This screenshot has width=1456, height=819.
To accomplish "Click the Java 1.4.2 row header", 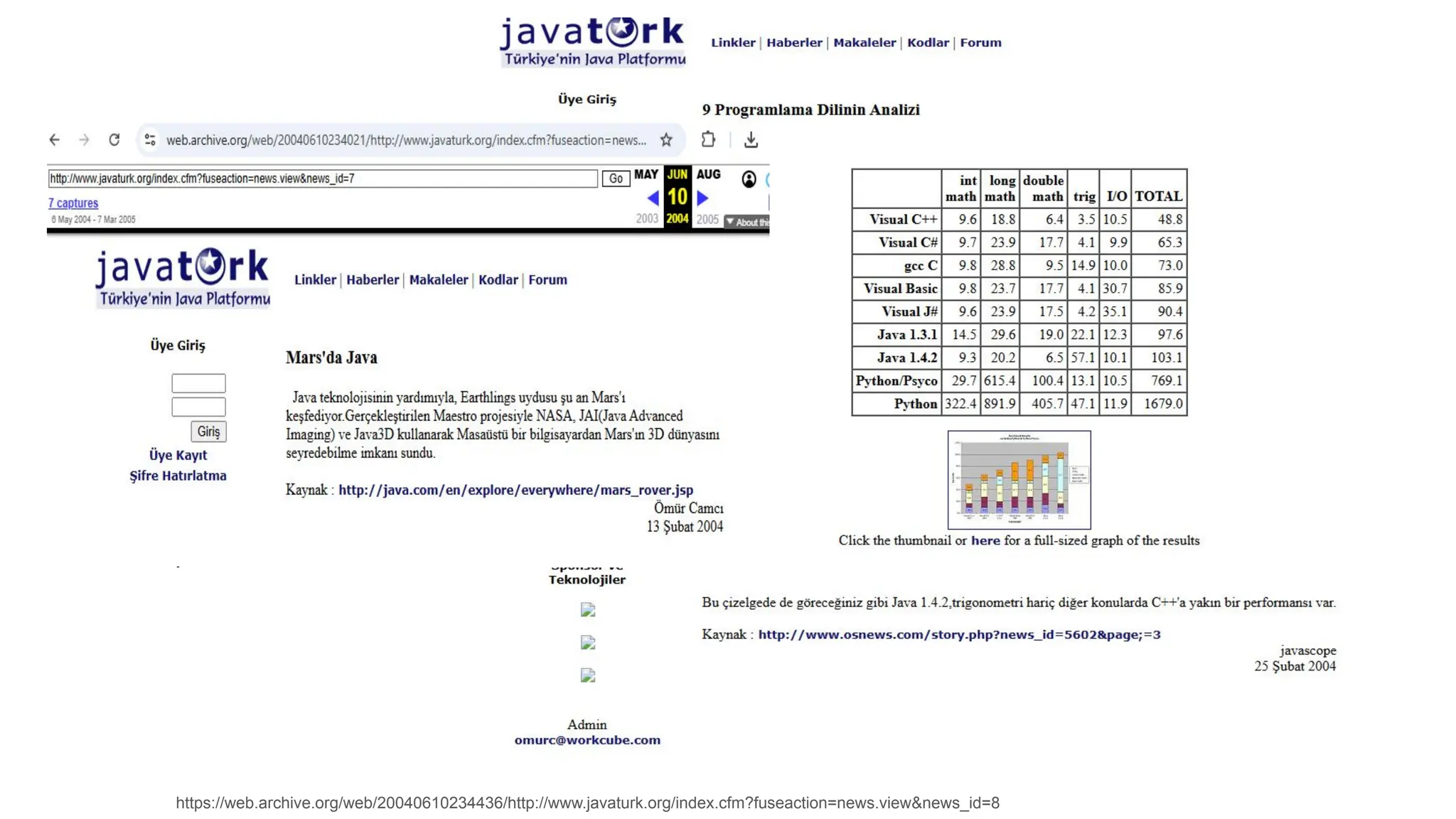I will click(896, 358).
